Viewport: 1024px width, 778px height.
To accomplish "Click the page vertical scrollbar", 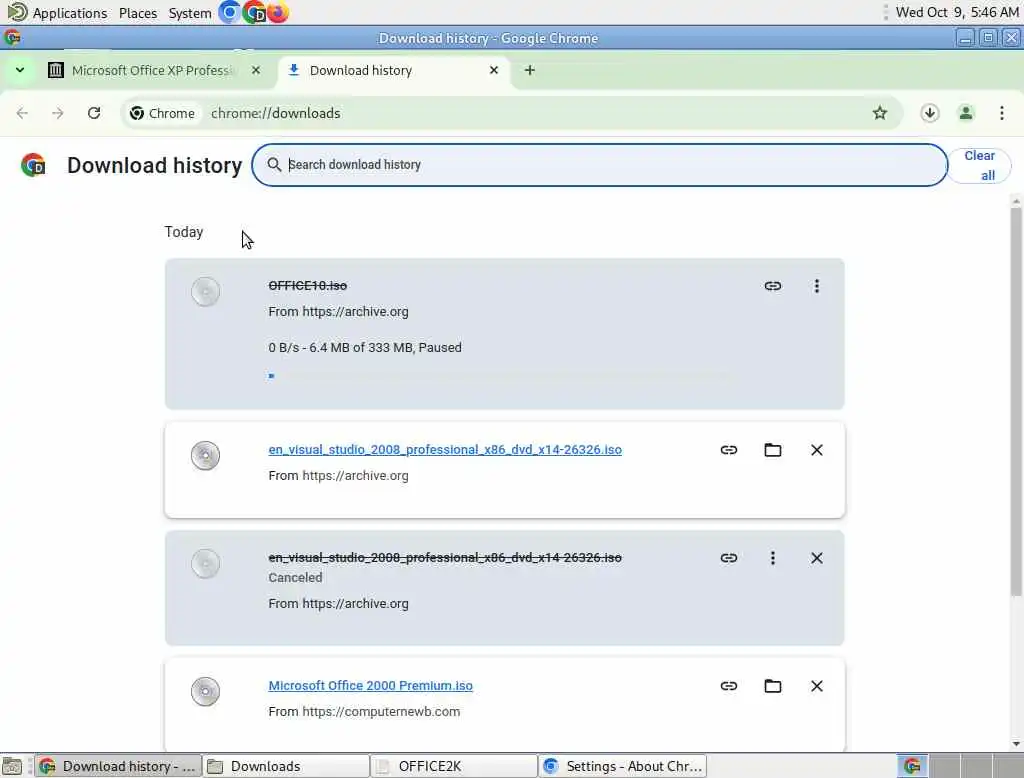I will pyautogui.click(x=1016, y=402).
